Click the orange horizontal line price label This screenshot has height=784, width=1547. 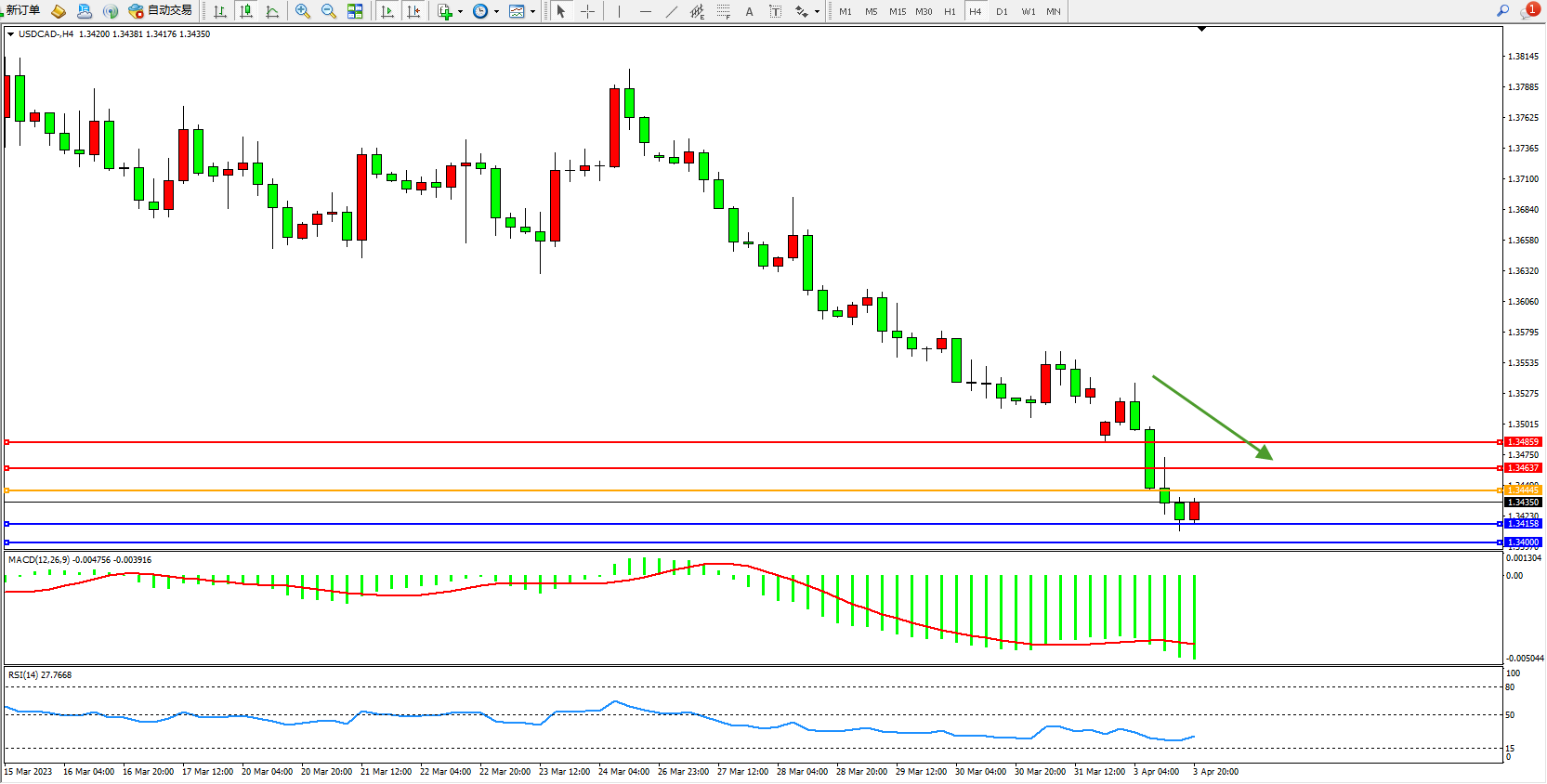[1523, 490]
